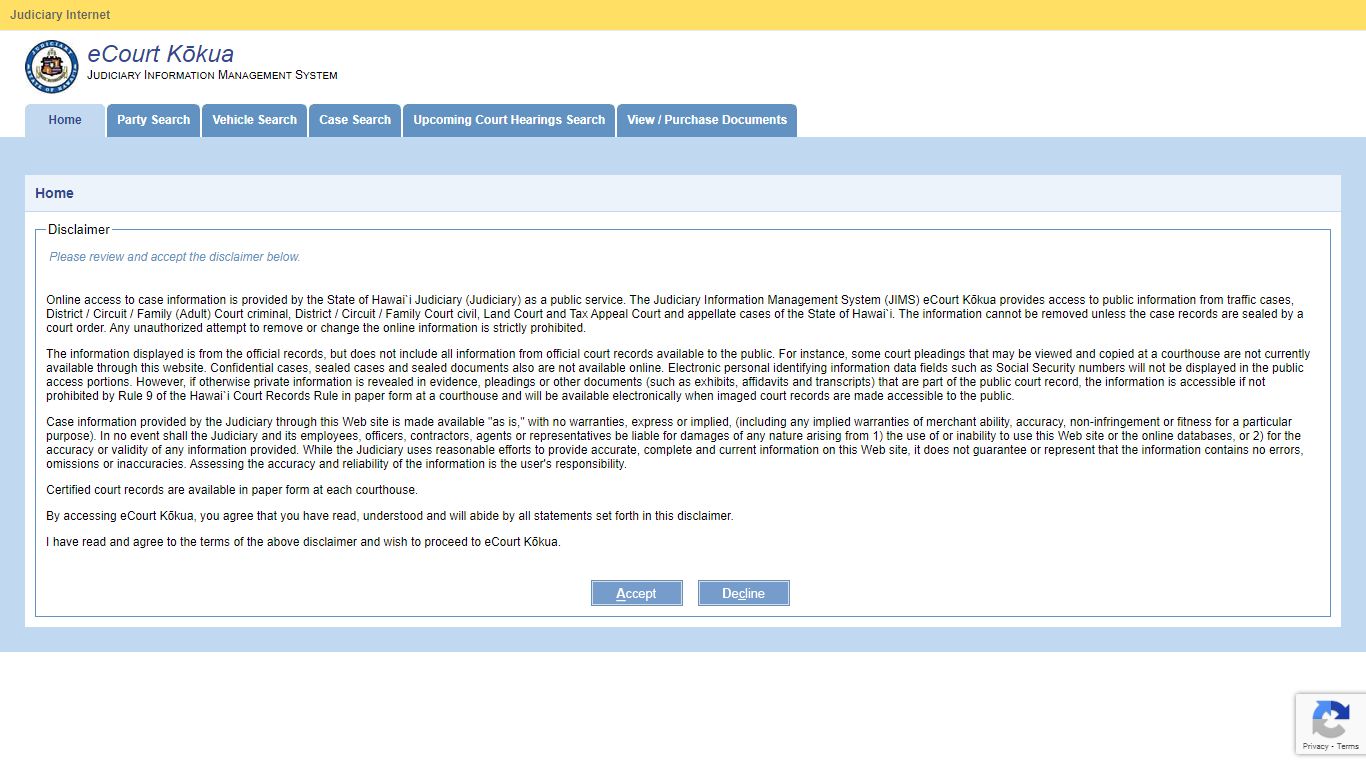The height and width of the screenshot is (768, 1366).
Task: Switch to the Party Search tab
Action: [153, 120]
